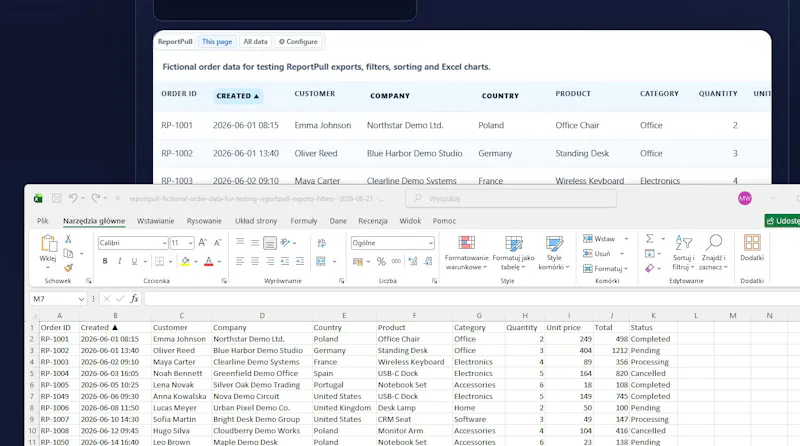Click the Clear eraser icon
This screenshot has width=800, height=446.
(649, 268)
